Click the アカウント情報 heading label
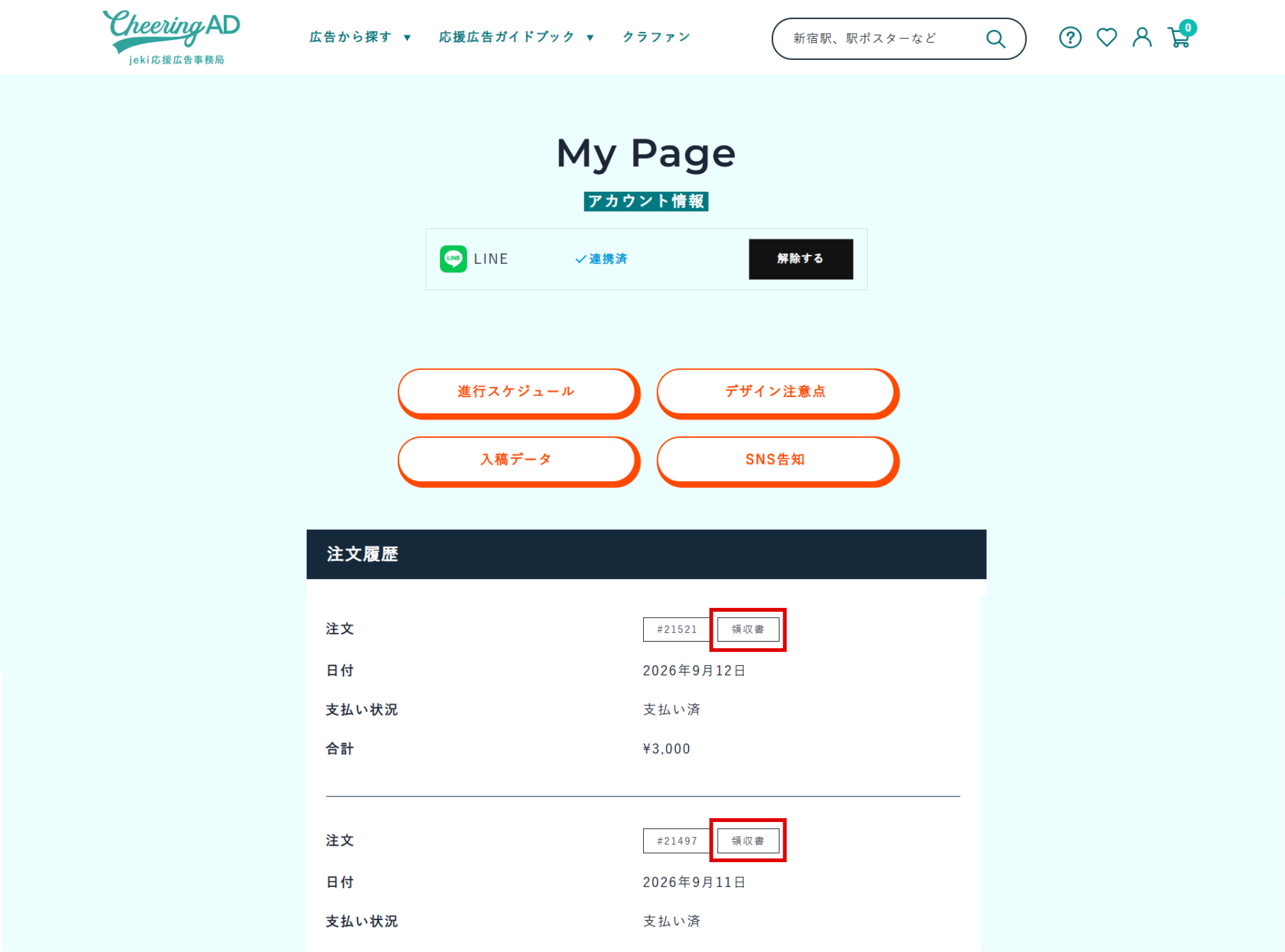Screen dimensions: 1285x952 point(646,201)
